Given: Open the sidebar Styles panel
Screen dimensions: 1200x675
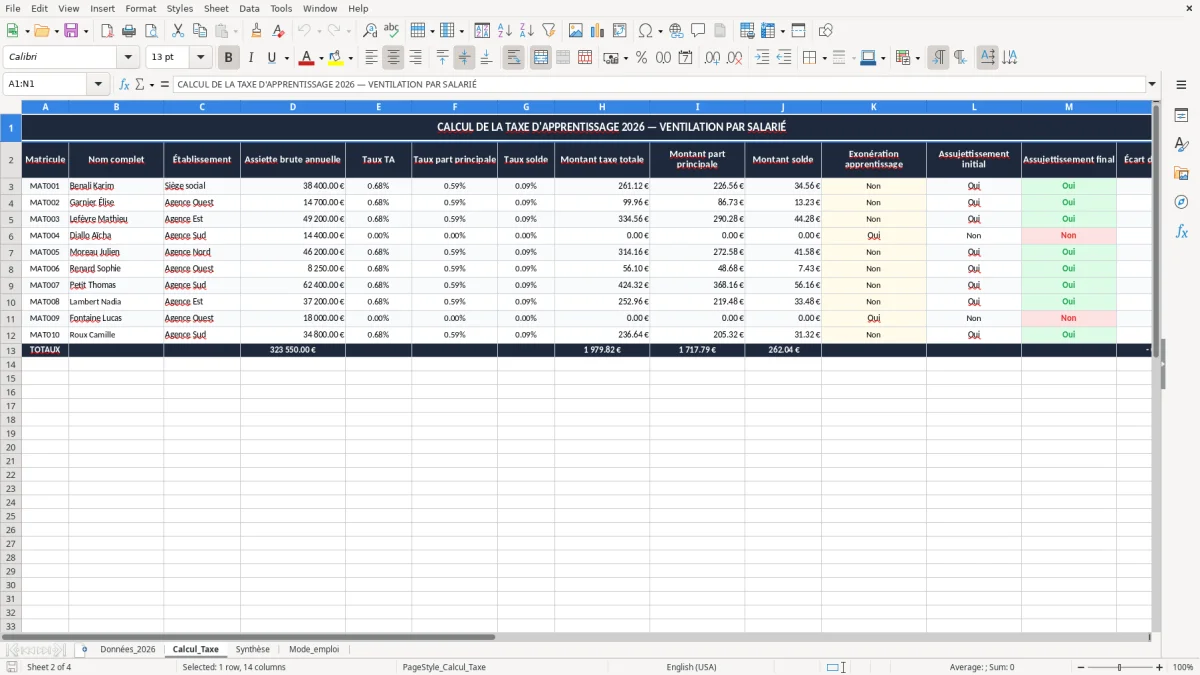Looking at the screenshot, I should click(x=1181, y=145).
